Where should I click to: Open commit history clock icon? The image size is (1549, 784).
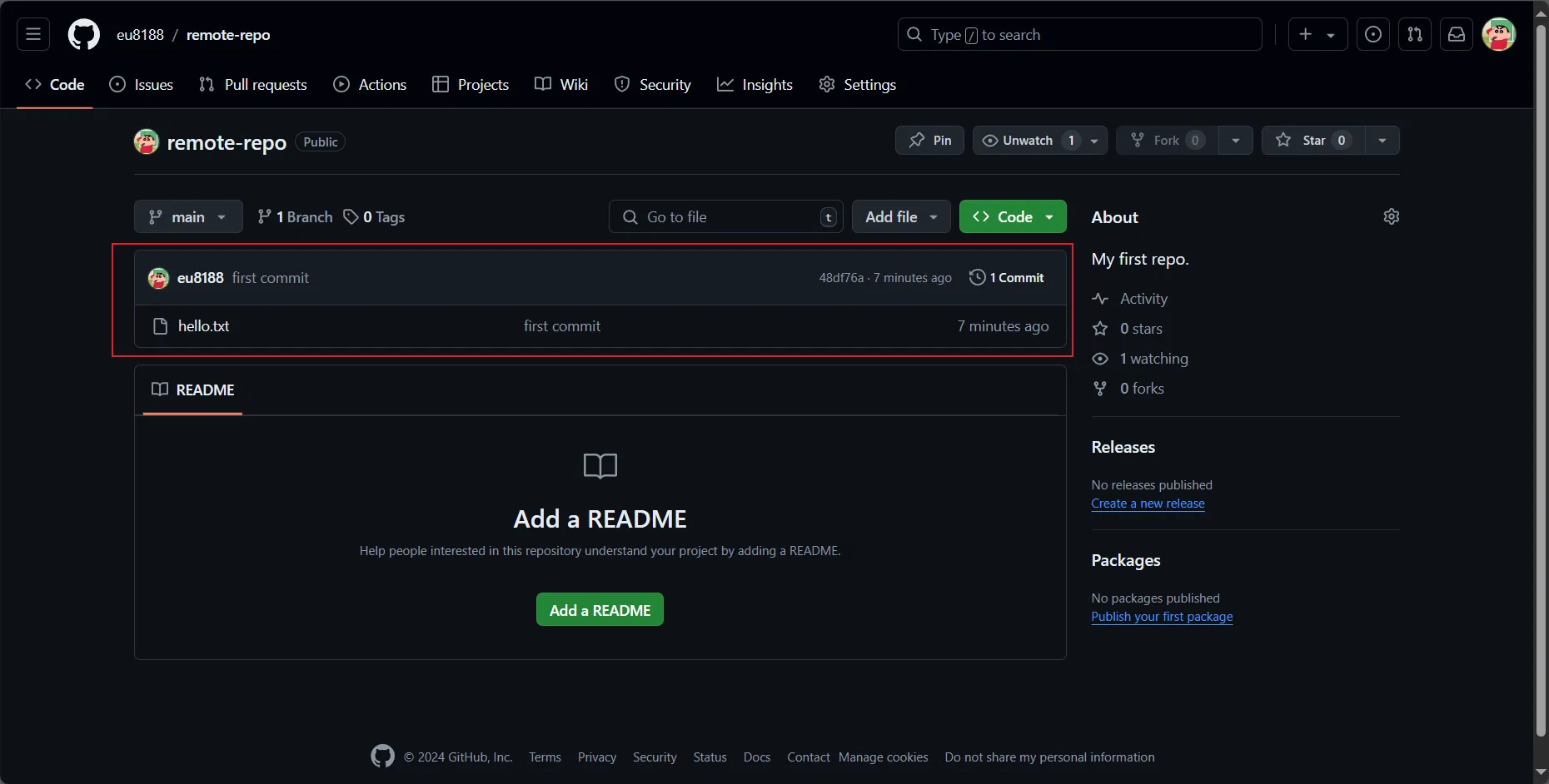point(978,277)
